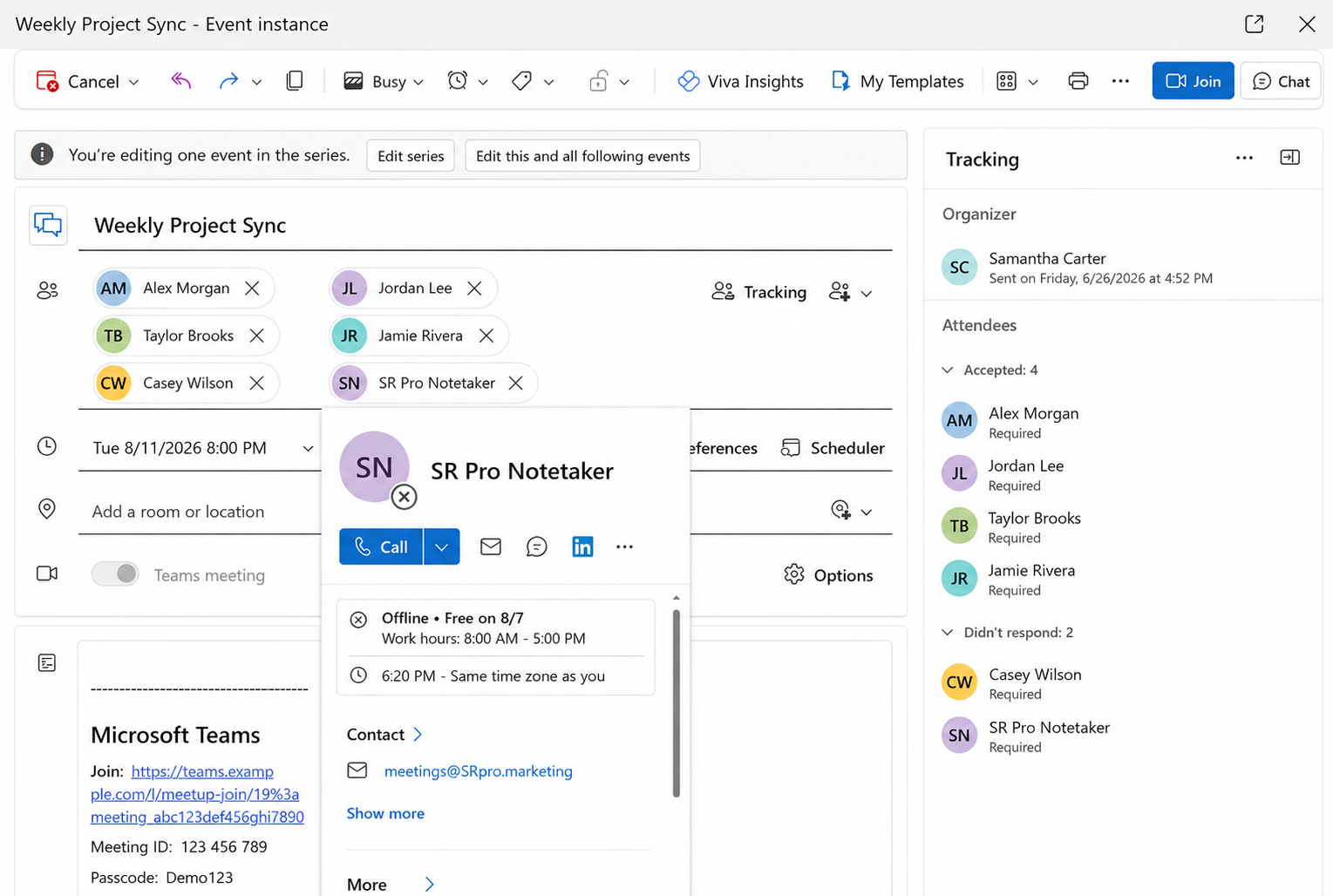Expand the Forward options dropdown
Viewport: 1333px width, 896px height.
coord(256,82)
